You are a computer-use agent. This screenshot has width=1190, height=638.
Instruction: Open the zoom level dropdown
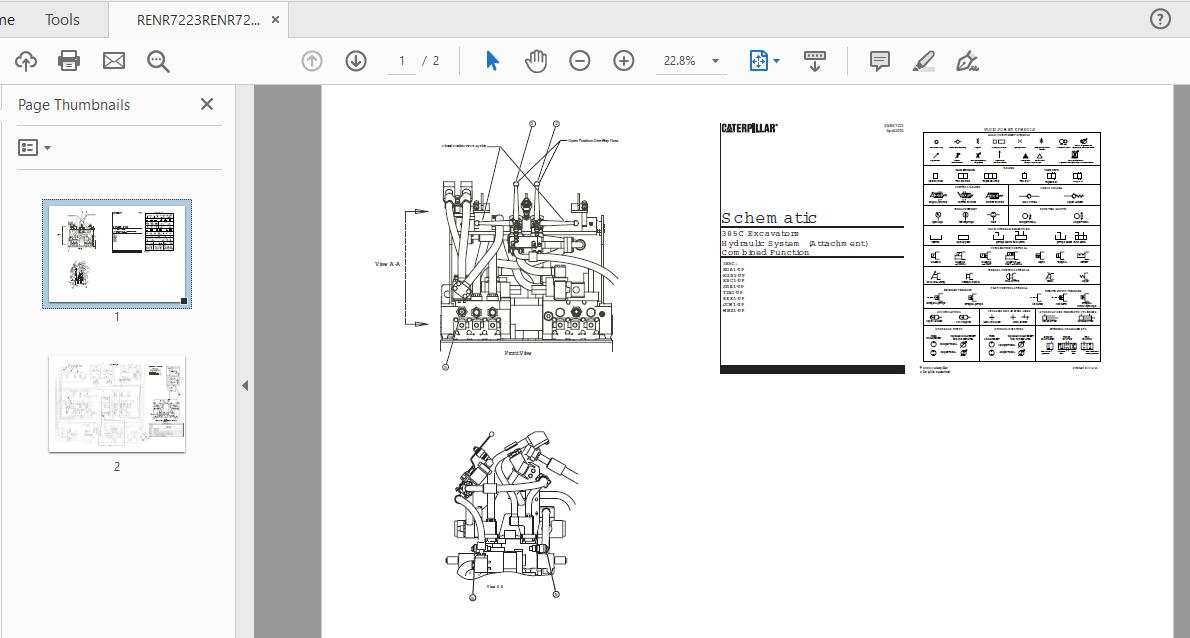click(x=715, y=61)
